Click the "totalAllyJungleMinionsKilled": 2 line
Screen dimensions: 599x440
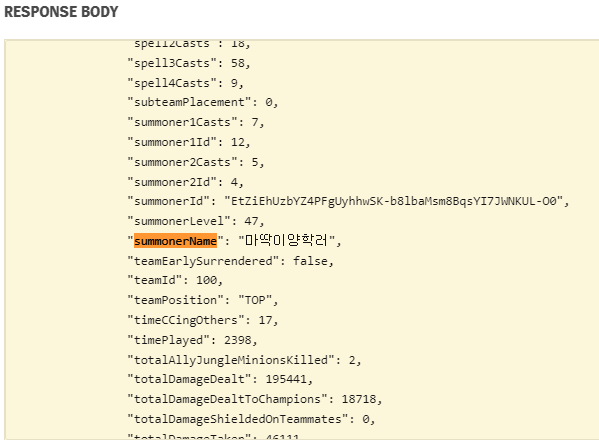[x=244, y=360]
